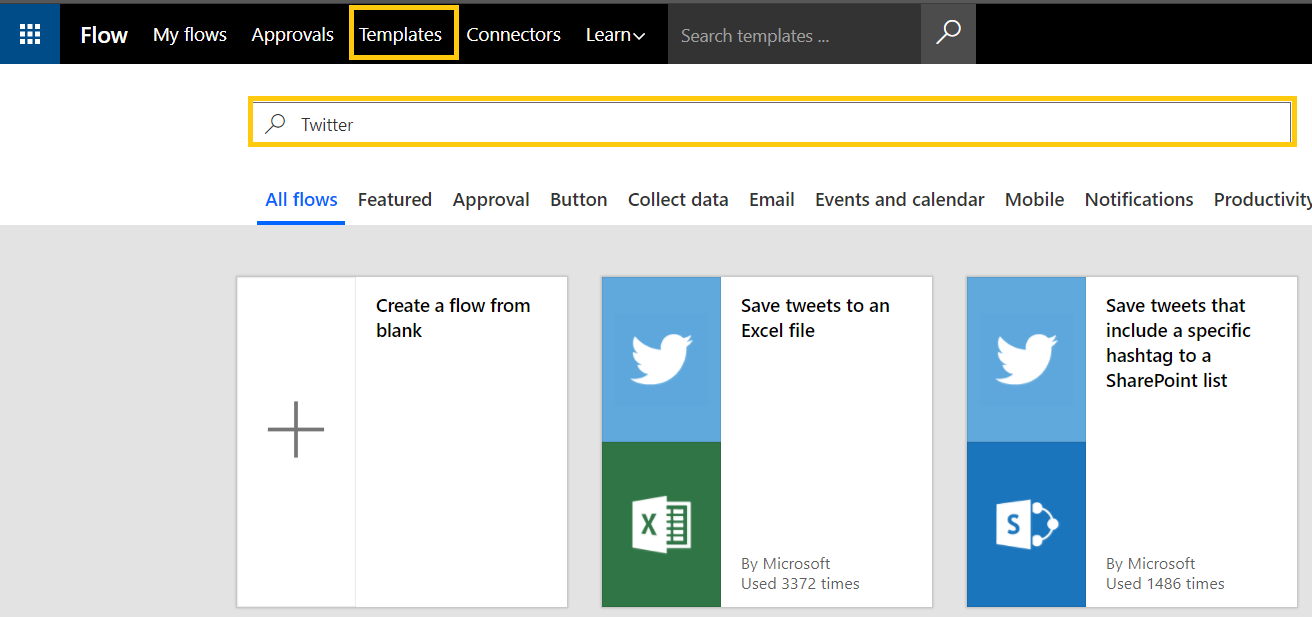Switch to the Featured category tab
This screenshot has height=617, width=1312.
click(395, 199)
